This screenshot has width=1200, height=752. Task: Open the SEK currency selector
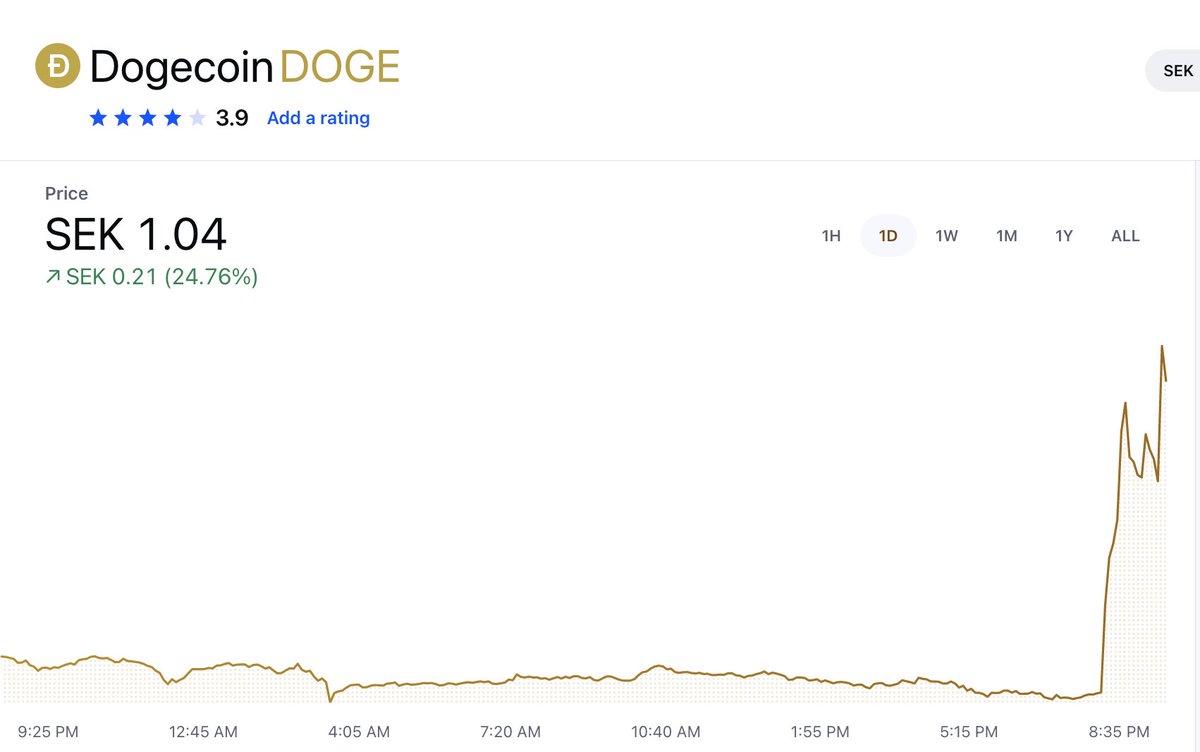click(1173, 71)
